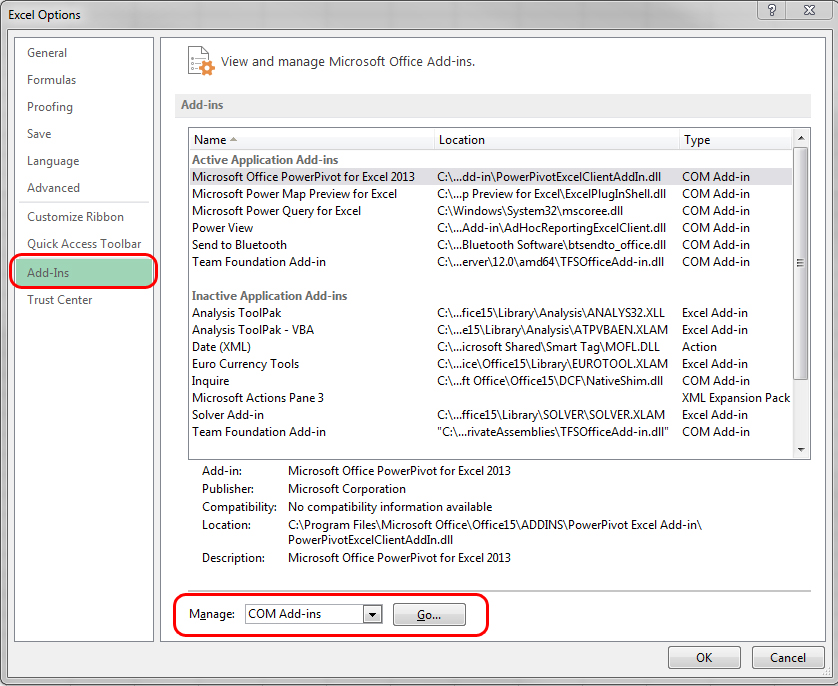Select the Euro Currency Tools add-in
The height and width of the screenshot is (686, 838).
click(245, 364)
